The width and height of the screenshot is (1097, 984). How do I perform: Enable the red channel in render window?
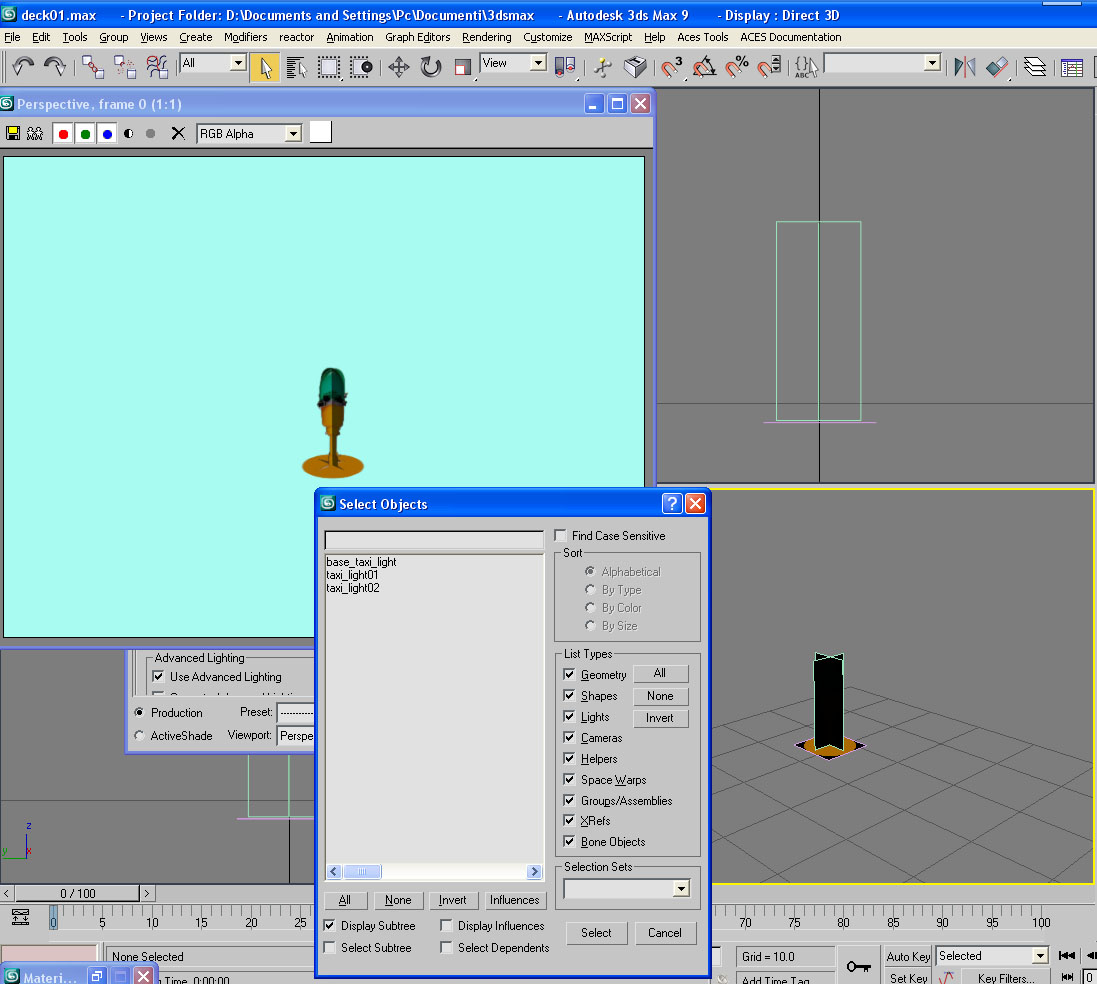(62, 133)
